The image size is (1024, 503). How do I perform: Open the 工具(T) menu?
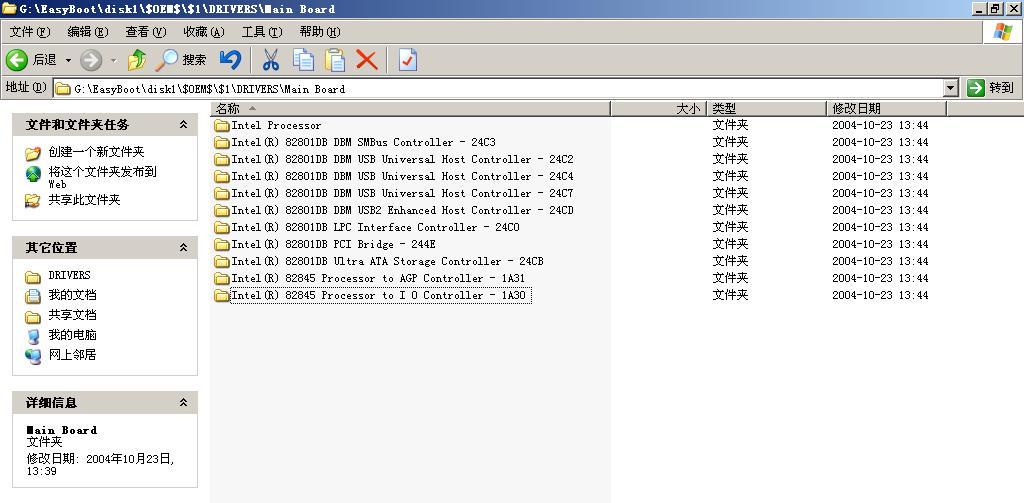[x=262, y=31]
